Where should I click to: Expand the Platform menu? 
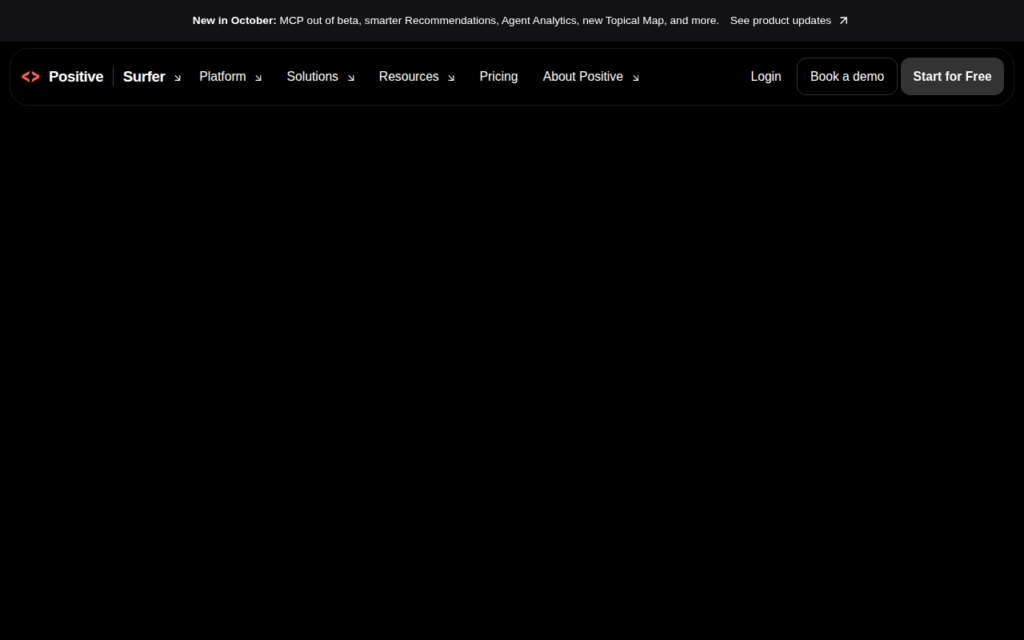point(231,77)
